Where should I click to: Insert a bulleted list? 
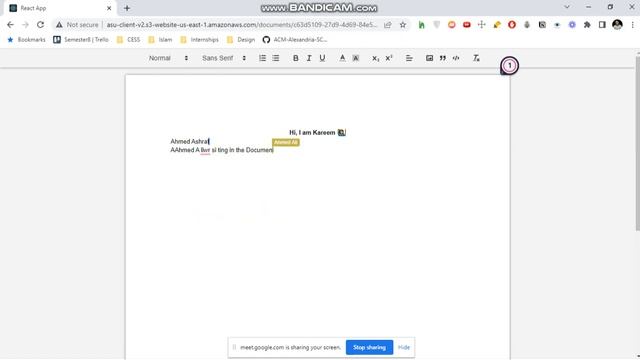276,58
